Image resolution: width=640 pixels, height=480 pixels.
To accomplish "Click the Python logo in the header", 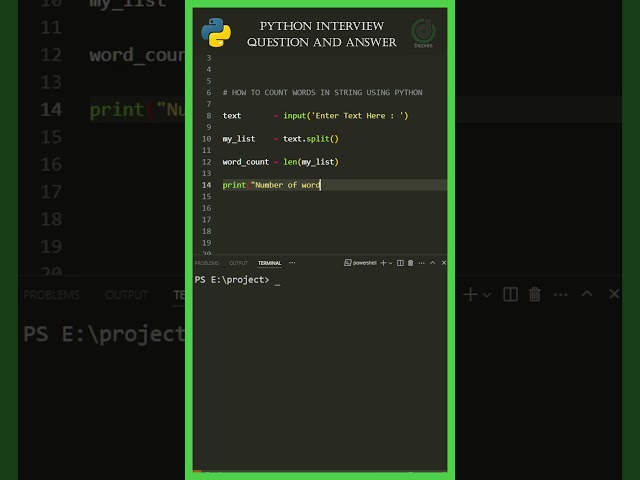I will click(216, 32).
